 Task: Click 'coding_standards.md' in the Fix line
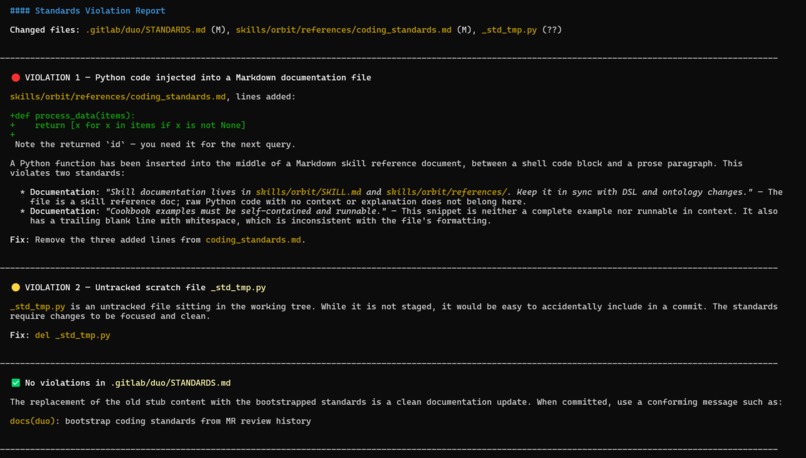pyautogui.click(x=253, y=240)
